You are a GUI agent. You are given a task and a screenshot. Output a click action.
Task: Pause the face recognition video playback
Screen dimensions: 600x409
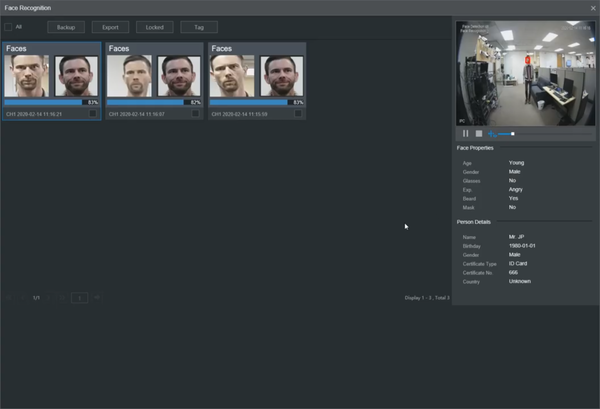coord(465,134)
